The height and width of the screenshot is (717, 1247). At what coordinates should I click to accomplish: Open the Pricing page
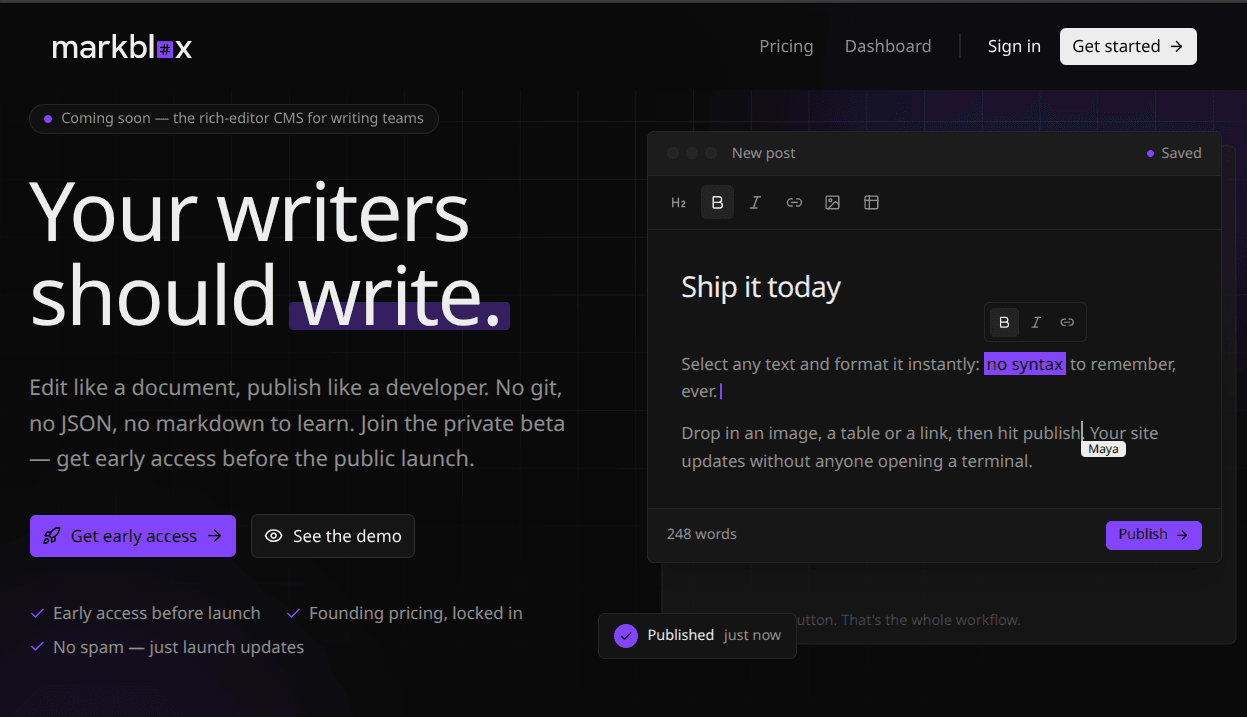click(x=786, y=46)
